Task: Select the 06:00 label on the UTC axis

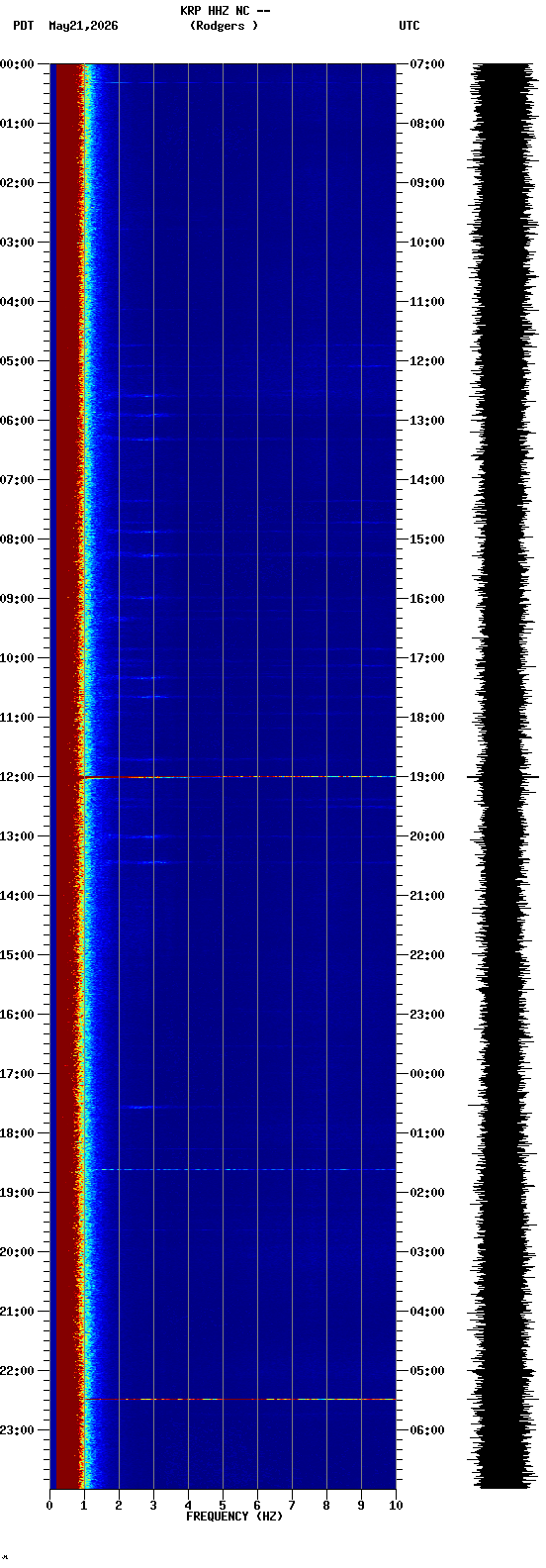Action: pos(427,1430)
